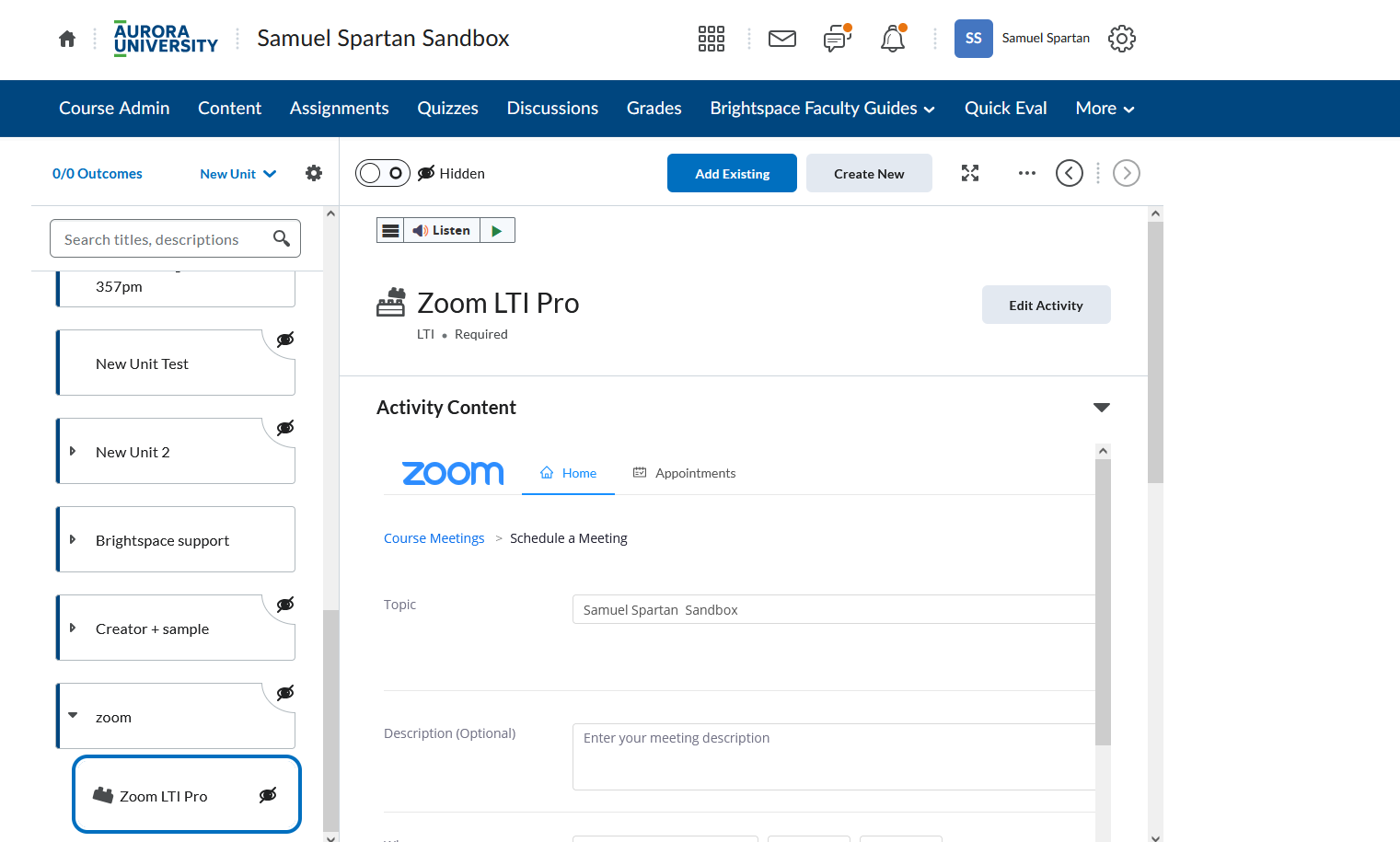The height and width of the screenshot is (842, 1400).
Task: Click the sidebar scrollbar up arrow
Action: coord(331,213)
